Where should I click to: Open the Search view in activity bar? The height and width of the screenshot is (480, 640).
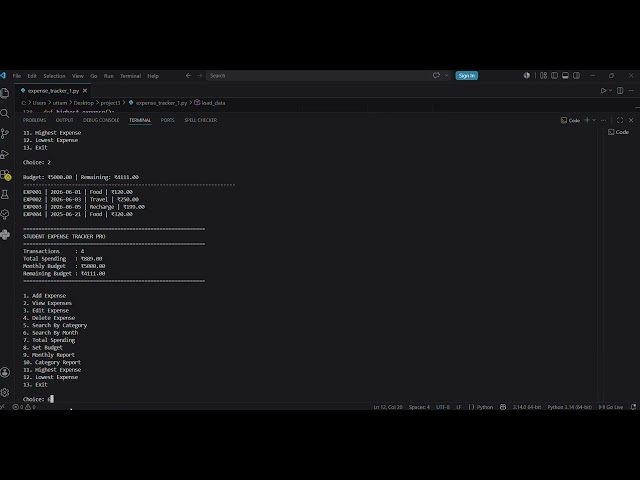tap(5, 113)
